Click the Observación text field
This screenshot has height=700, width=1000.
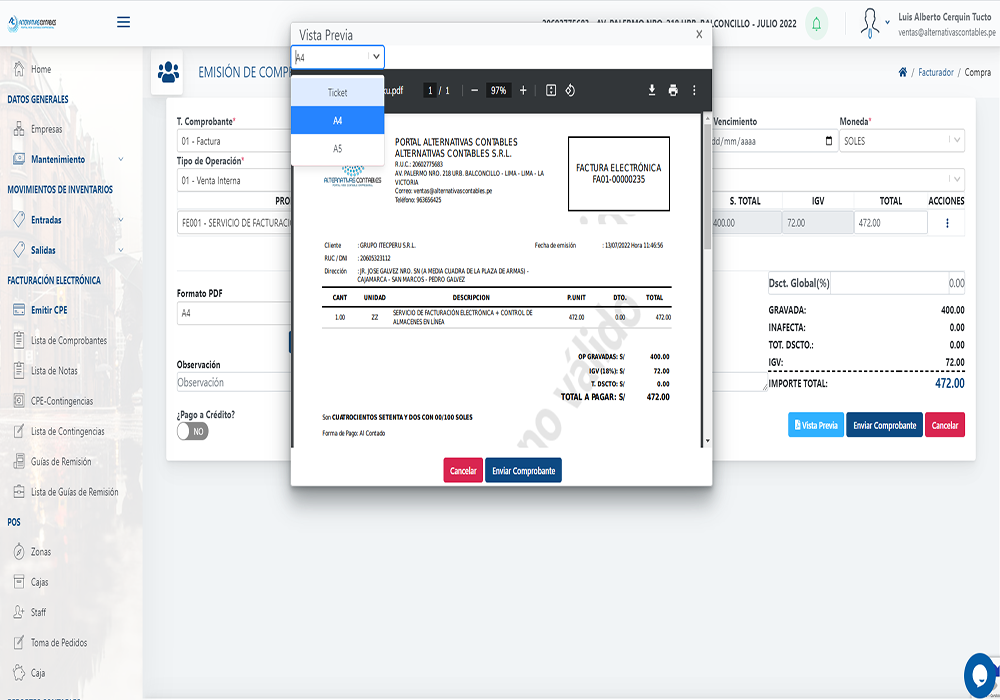pyautogui.click(x=230, y=382)
